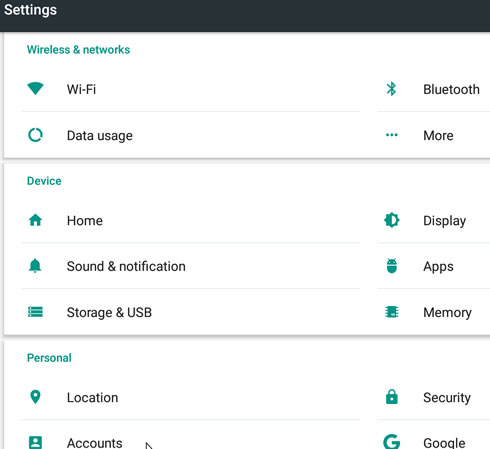Viewport: 490px width, 449px height.
Task: Tap the Wi-Fi signal icon
Action: point(35,89)
